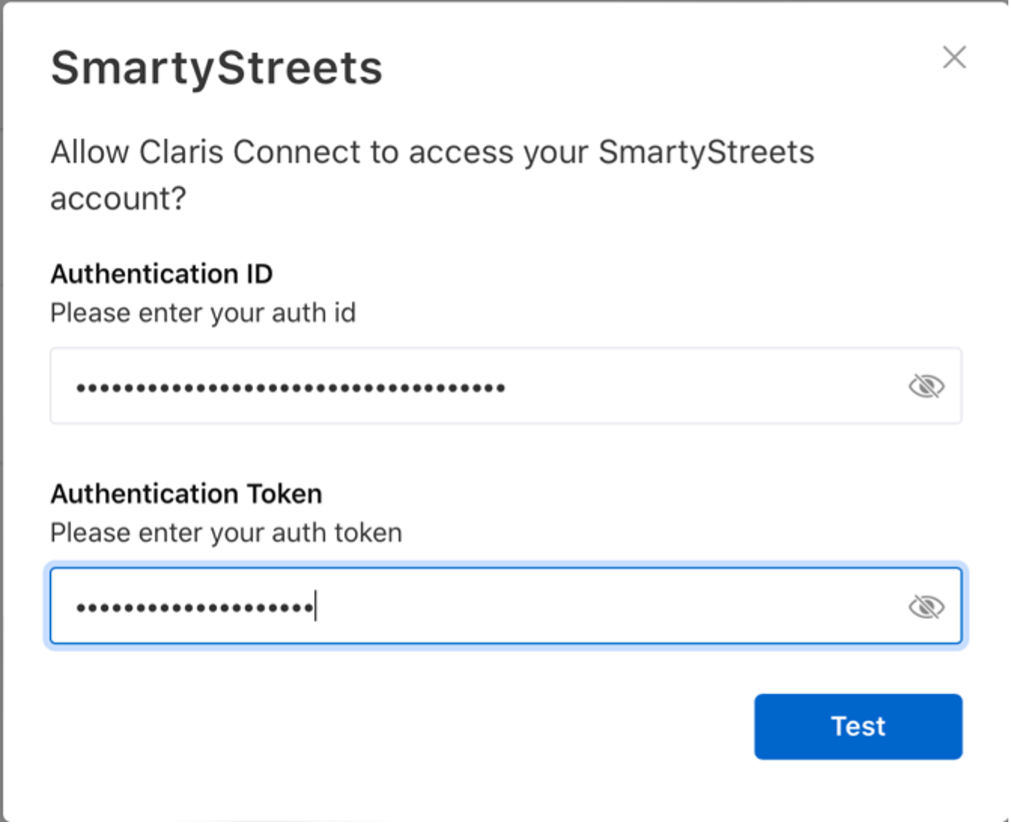
Task: Click the "Please enter your auth token" hint
Action: [x=226, y=533]
